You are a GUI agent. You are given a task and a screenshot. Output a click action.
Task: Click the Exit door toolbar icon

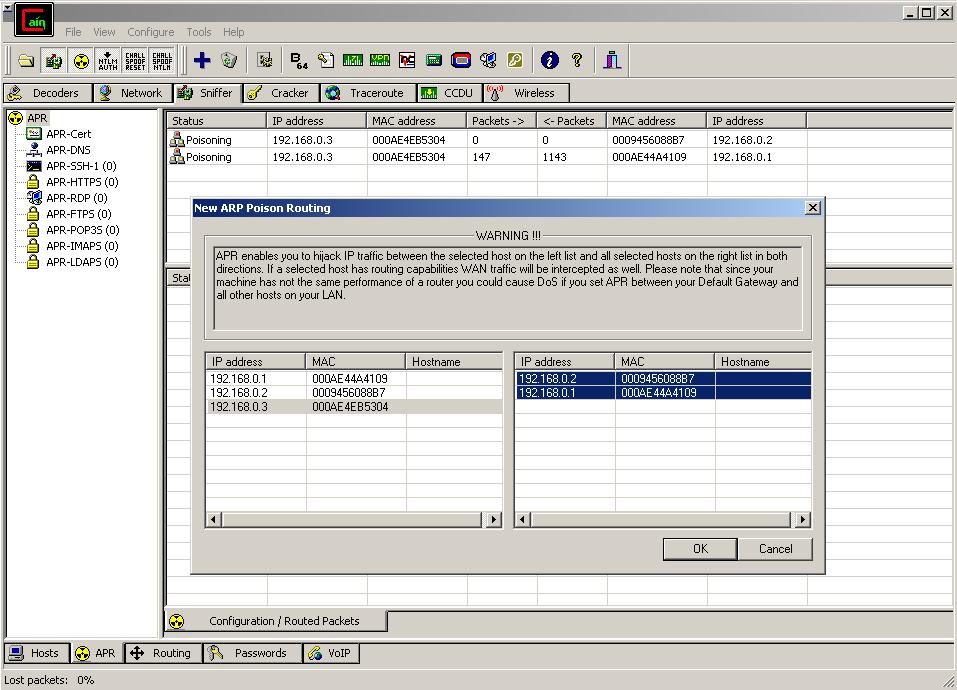pos(612,60)
